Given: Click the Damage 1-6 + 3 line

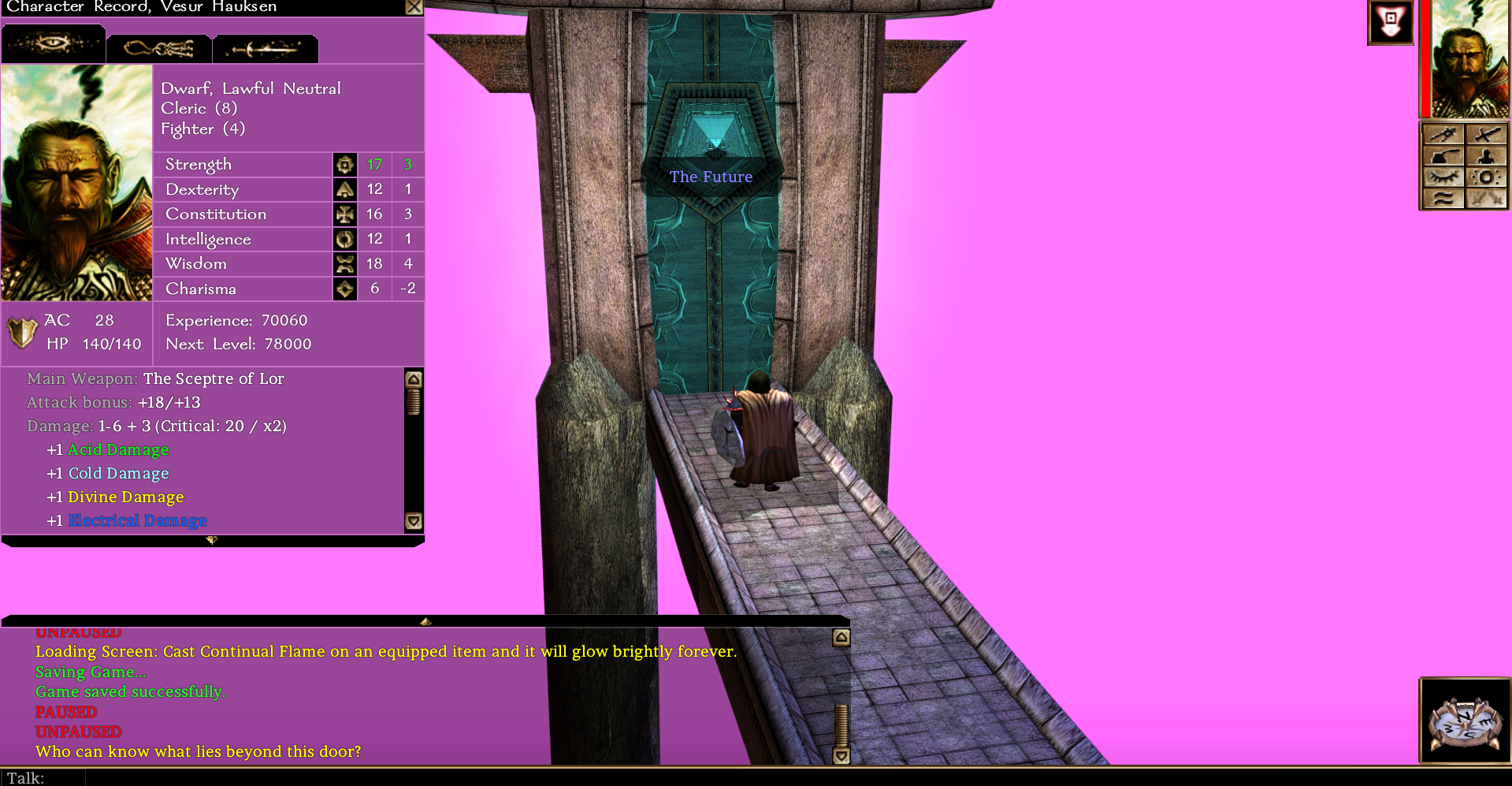Looking at the screenshot, I should [157, 426].
